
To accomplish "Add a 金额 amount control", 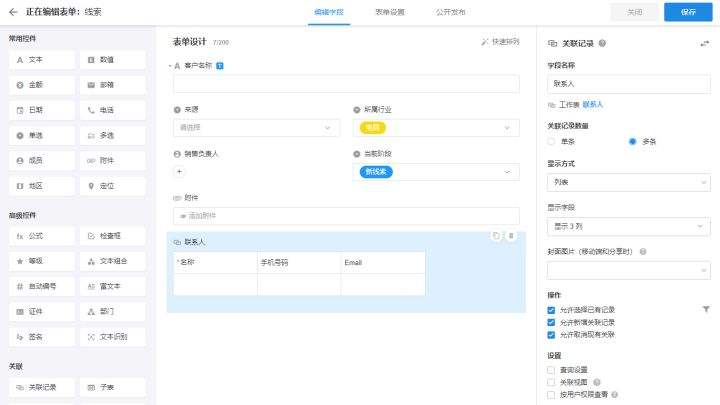I will [x=42, y=85].
